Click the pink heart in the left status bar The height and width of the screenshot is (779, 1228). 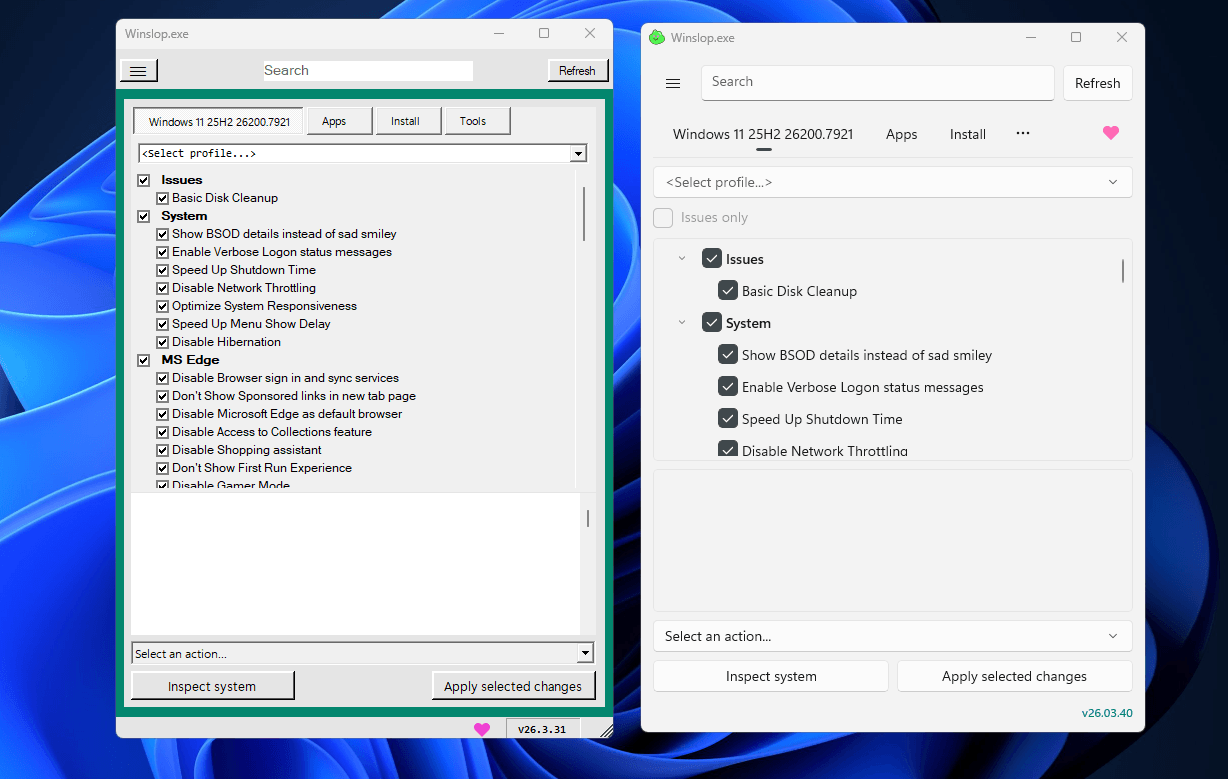click(483, 729)
